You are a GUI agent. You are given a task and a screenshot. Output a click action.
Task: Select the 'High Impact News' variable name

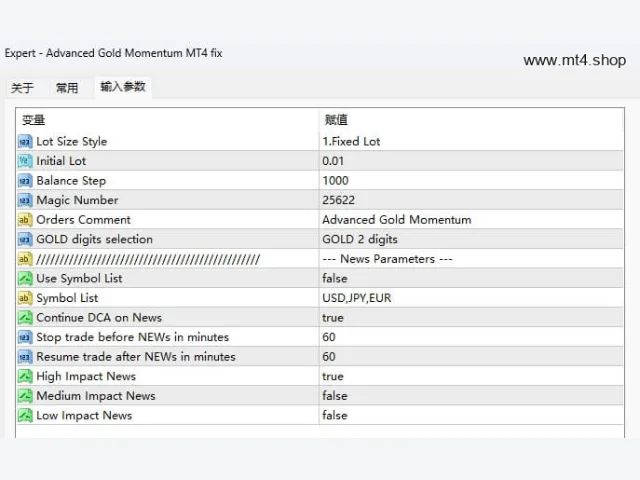(86, 376)
